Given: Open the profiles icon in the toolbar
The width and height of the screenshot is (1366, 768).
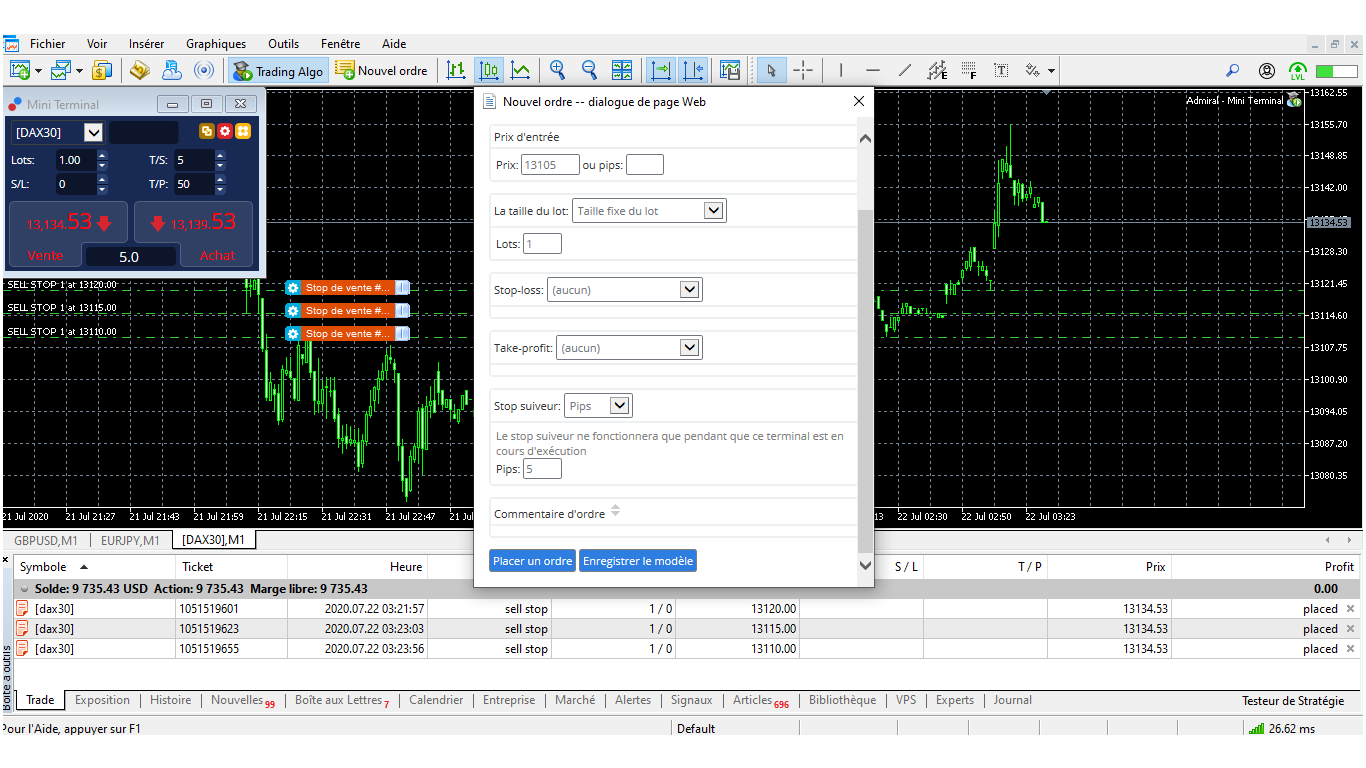Looking at the screenshot, I should click(x=62, y=70).
